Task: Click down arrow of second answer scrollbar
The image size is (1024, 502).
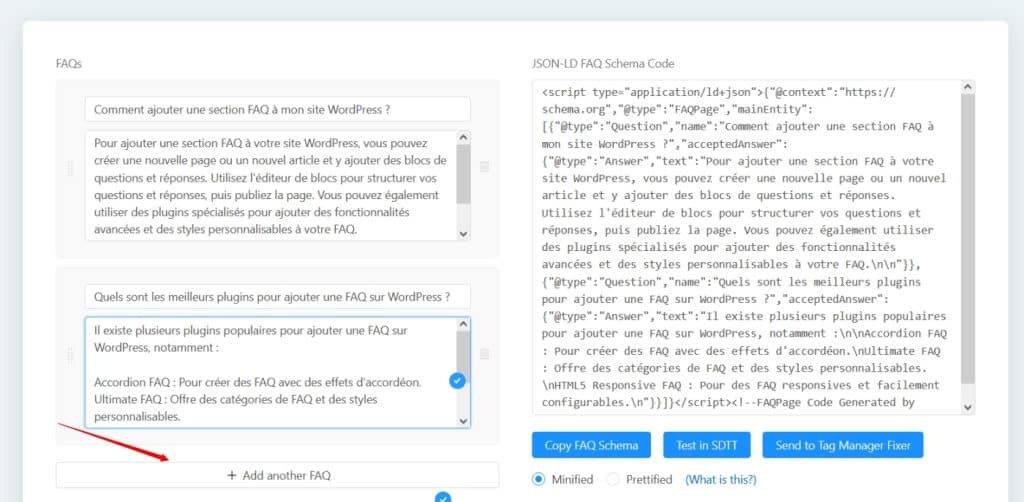Action: click(463, 421)
